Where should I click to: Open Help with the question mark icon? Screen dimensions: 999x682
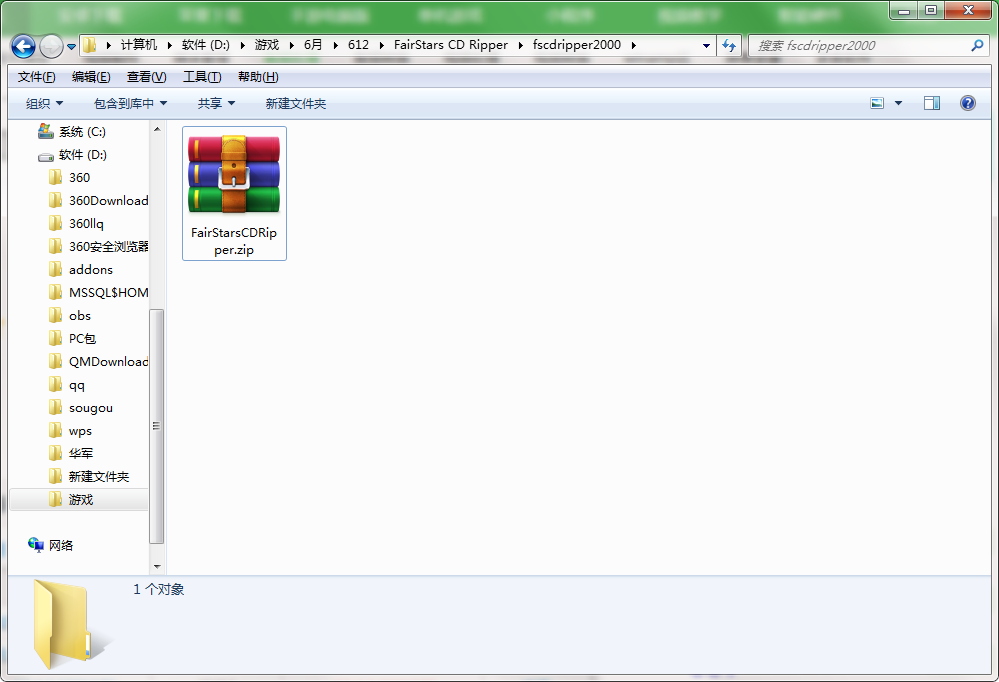[x=967, y=103]
